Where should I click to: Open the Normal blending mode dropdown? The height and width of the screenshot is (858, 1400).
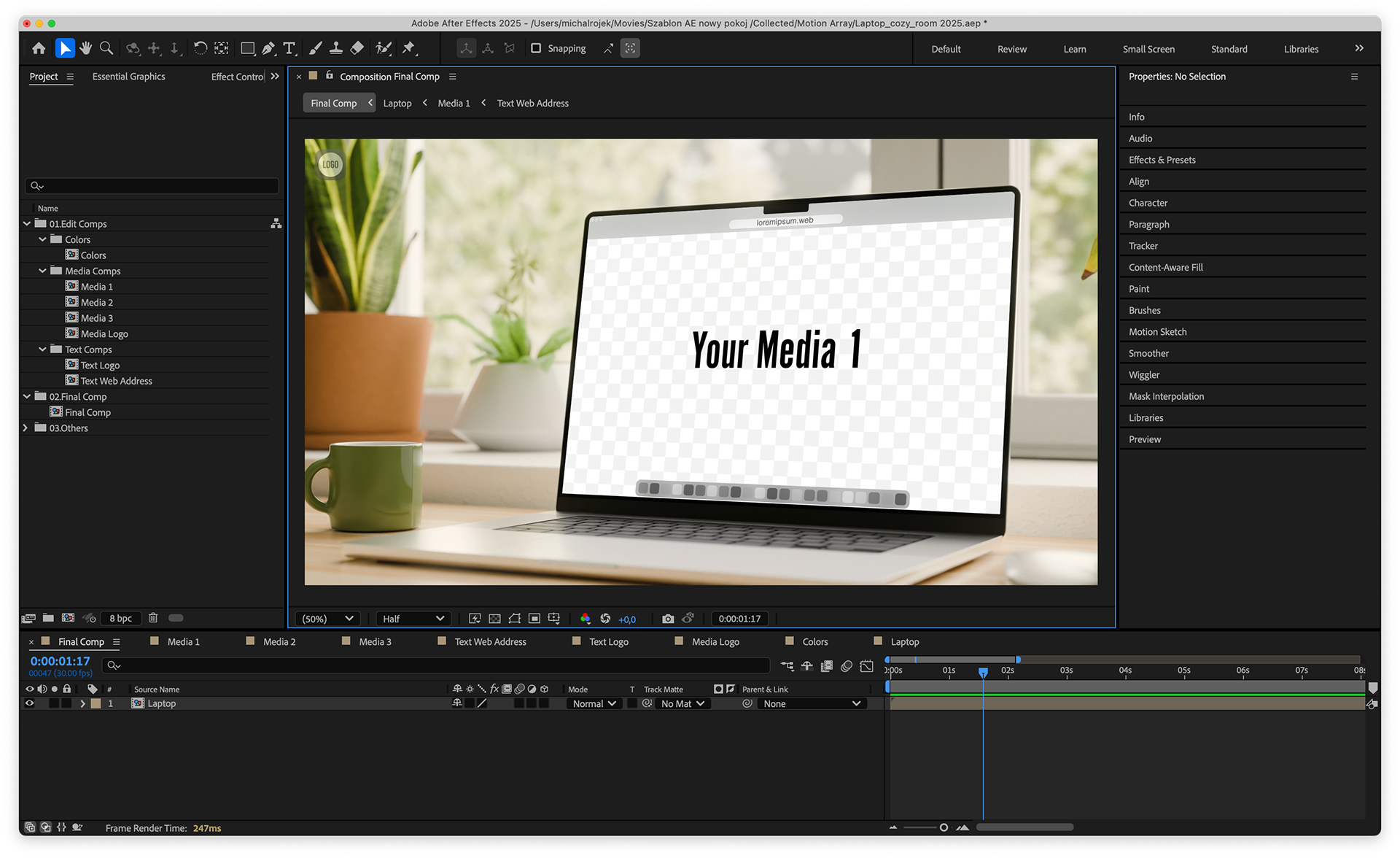tap(594, 703)
